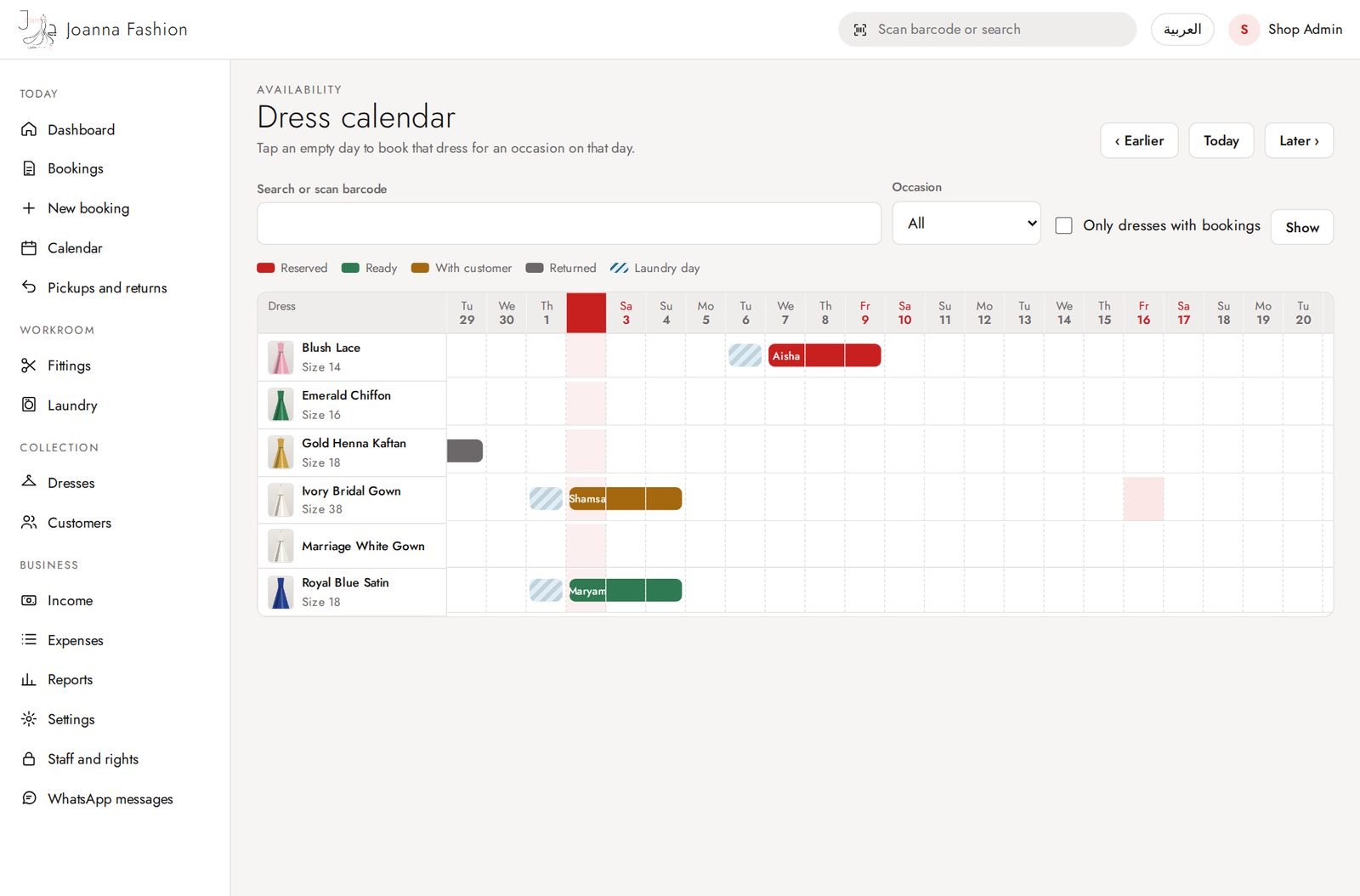
Task: Click the Earlier button
Action: (1139, 141)
